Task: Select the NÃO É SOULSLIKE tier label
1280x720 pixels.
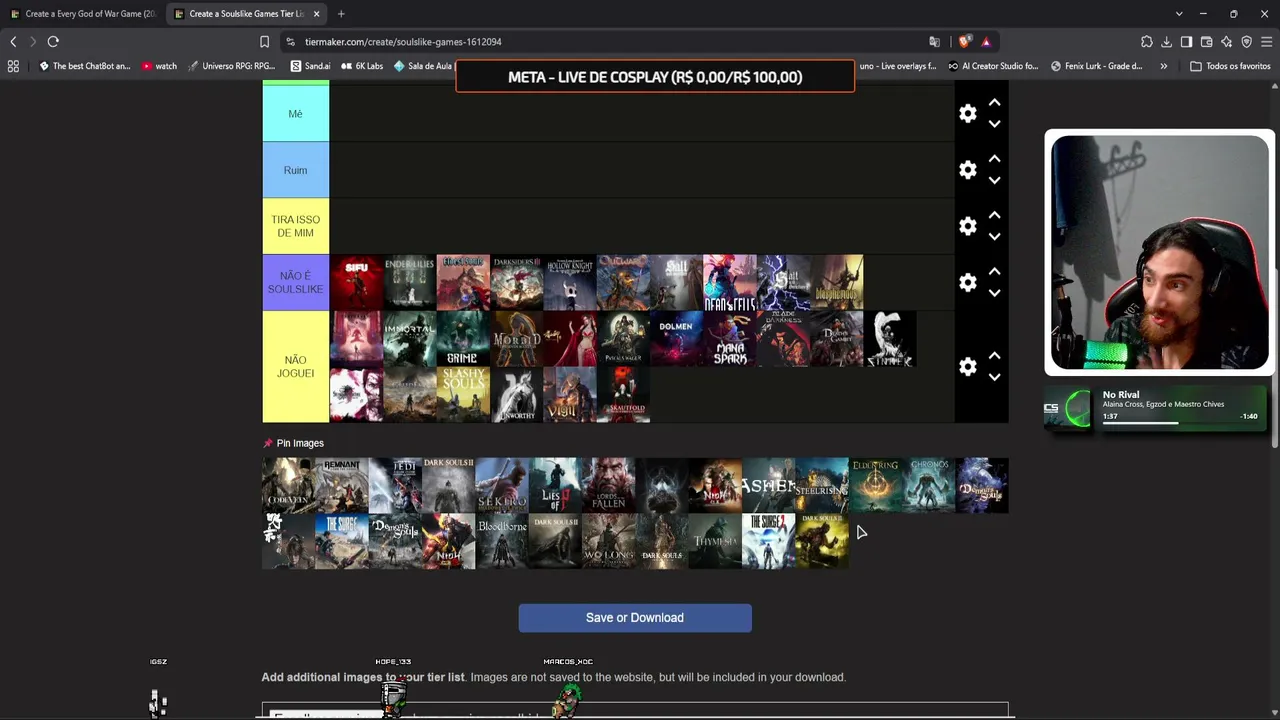Action: point(295,283)
